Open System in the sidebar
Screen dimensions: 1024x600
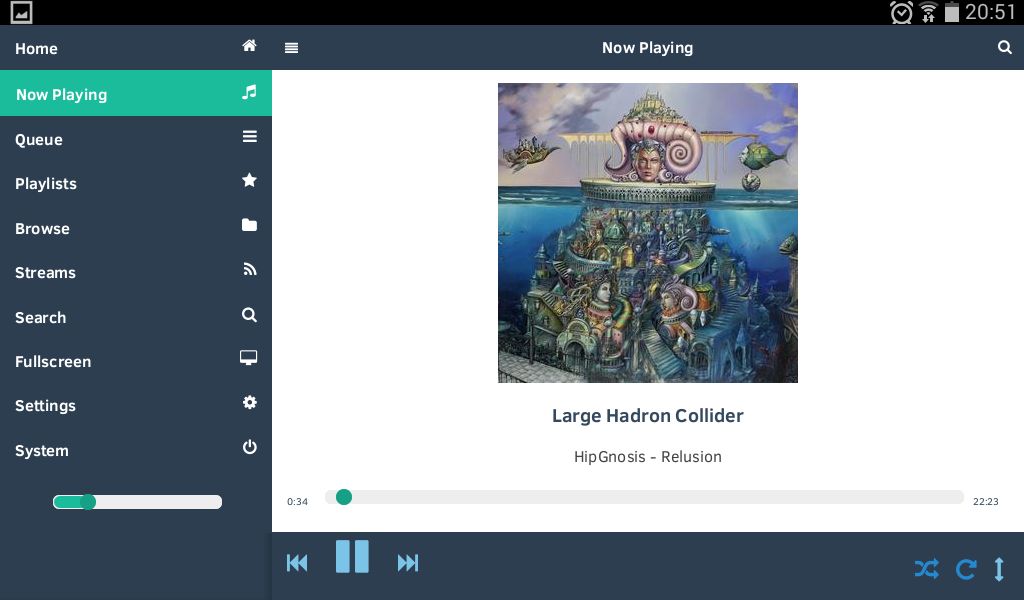point(135,450)
